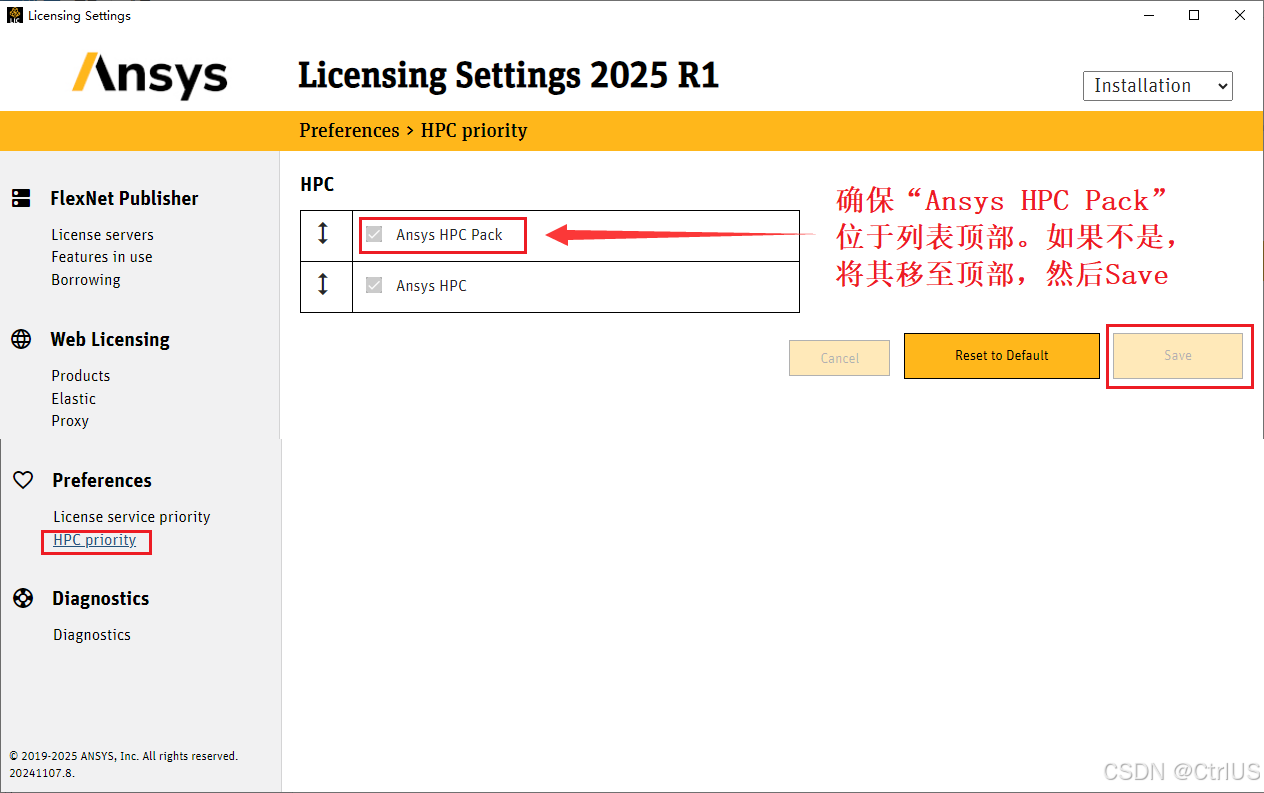Click the Ansys logo in header
Viewport: 1264px width, 793px height.
tap(150, 76)
